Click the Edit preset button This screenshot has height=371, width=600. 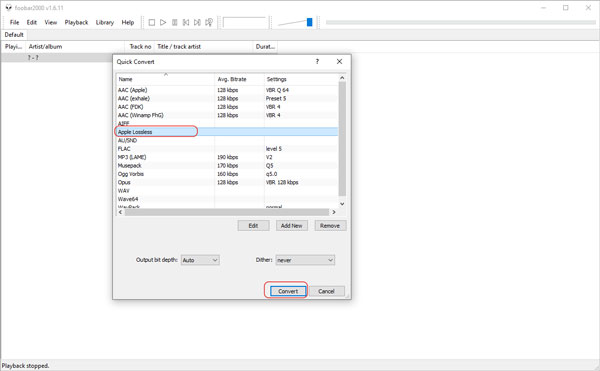[x=253, y=226]
